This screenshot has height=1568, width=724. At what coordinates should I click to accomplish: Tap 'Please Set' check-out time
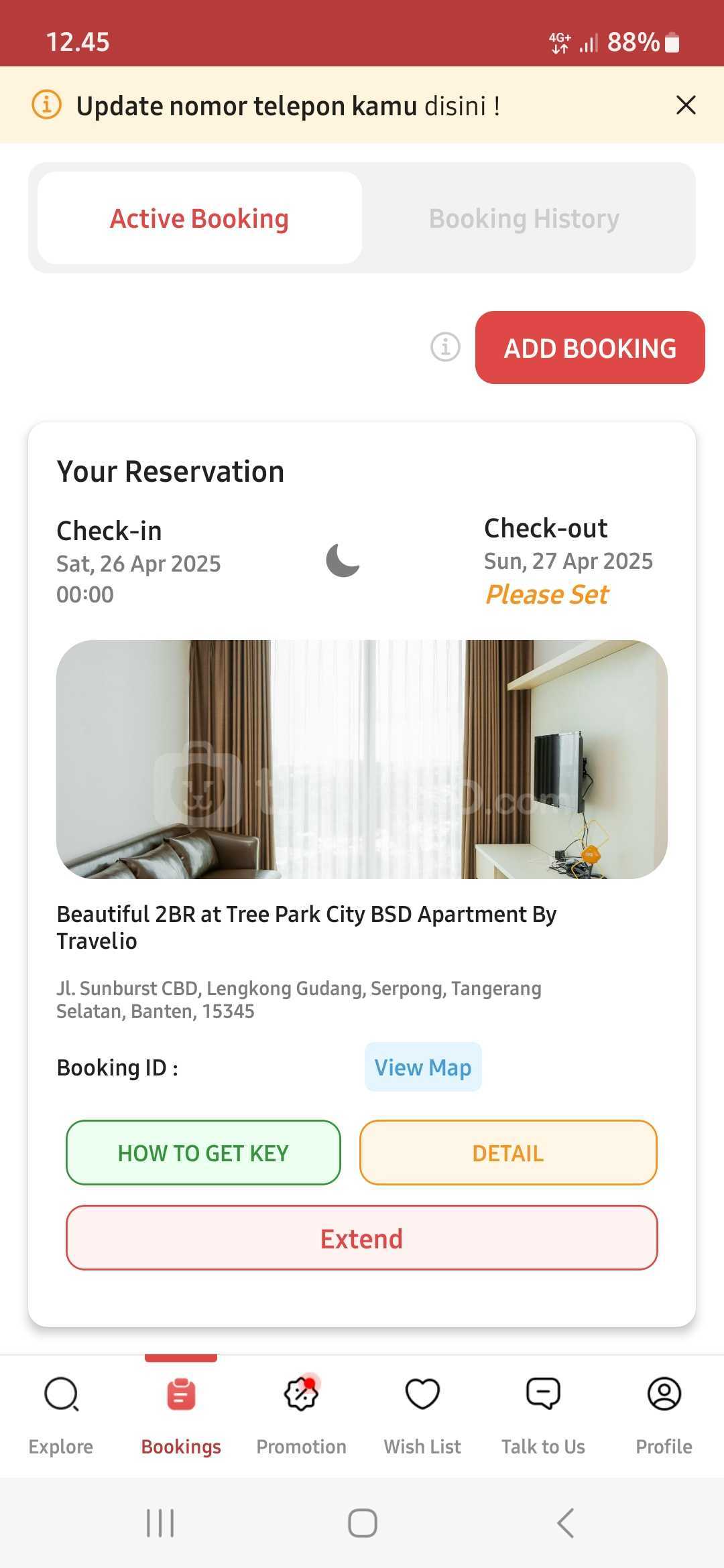pyautogui.click(x=547, y=594)
